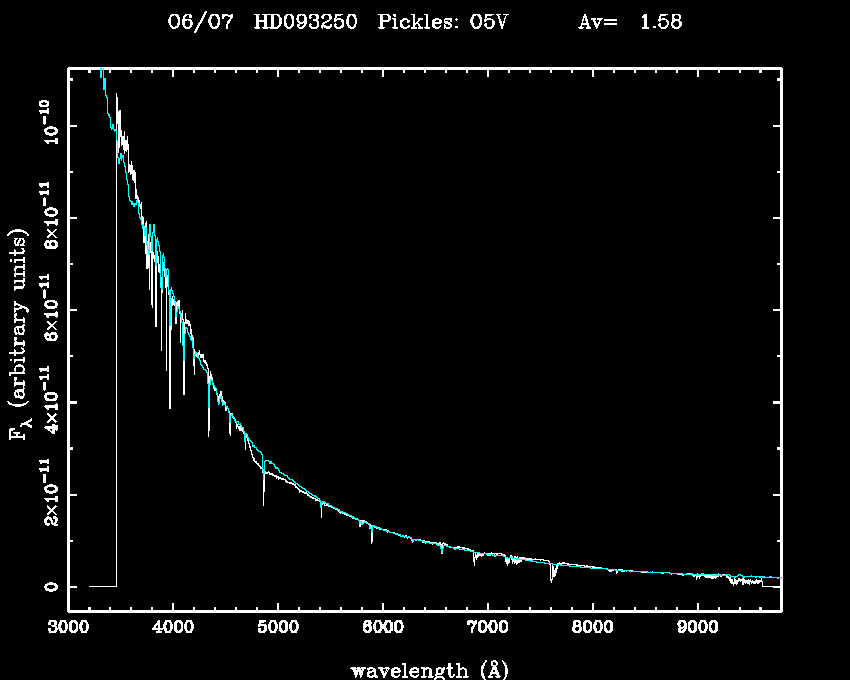Click the 8×10⁻¹¹ y-axis tick label
Screen dimensions: 850x680
[46, 218]
